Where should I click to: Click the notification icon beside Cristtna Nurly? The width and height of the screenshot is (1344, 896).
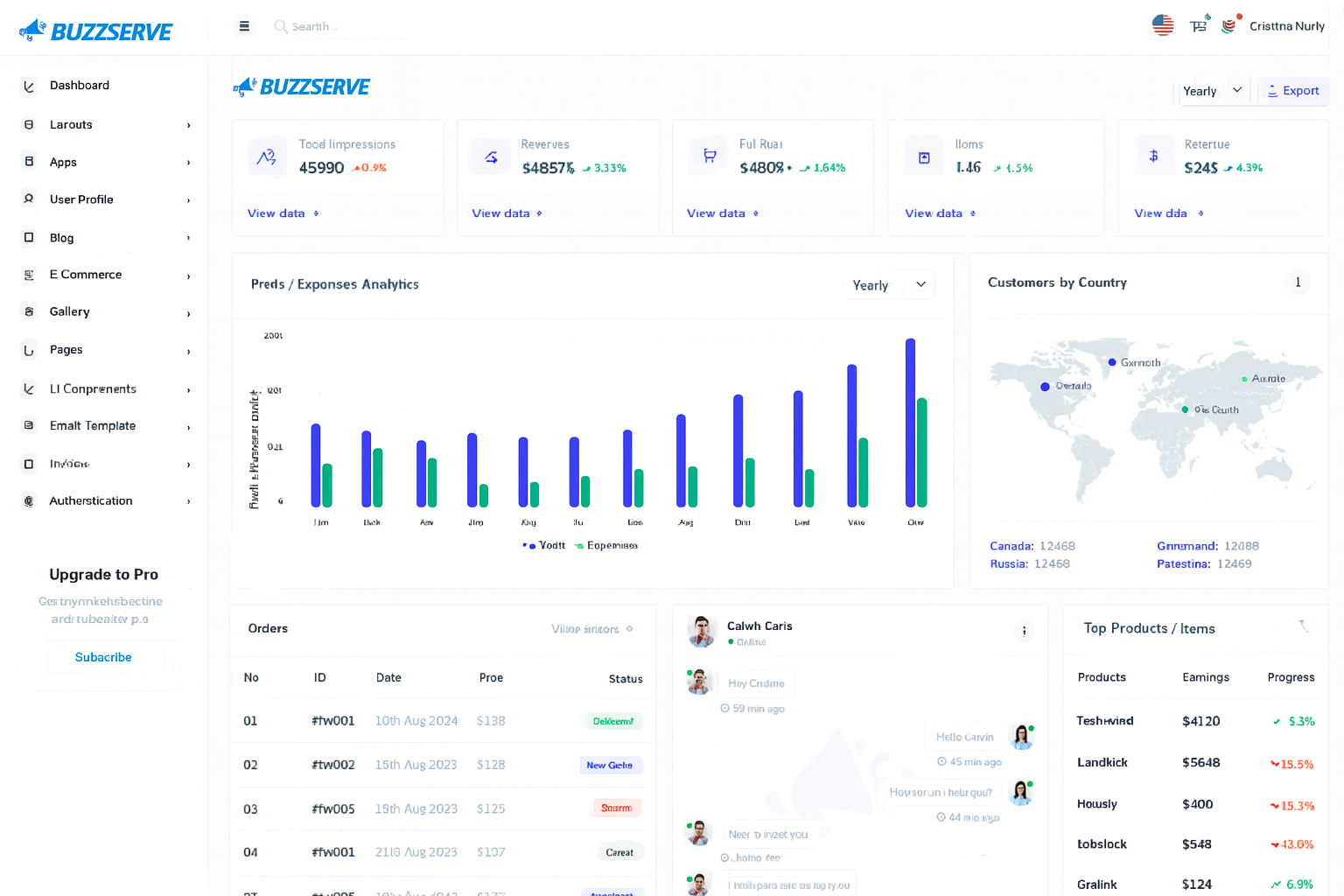point(1229,25)
